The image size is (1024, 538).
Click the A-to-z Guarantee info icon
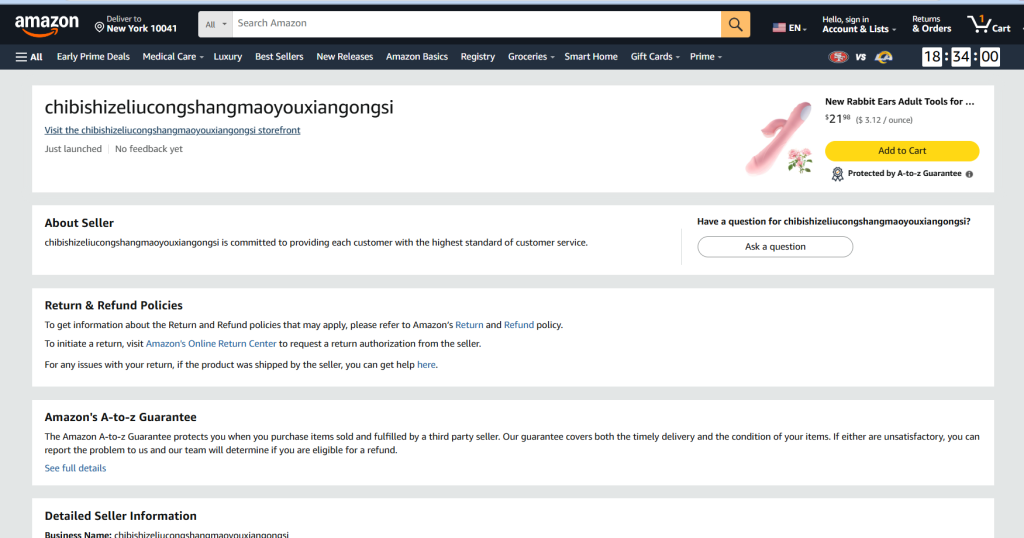click(969, 174)
